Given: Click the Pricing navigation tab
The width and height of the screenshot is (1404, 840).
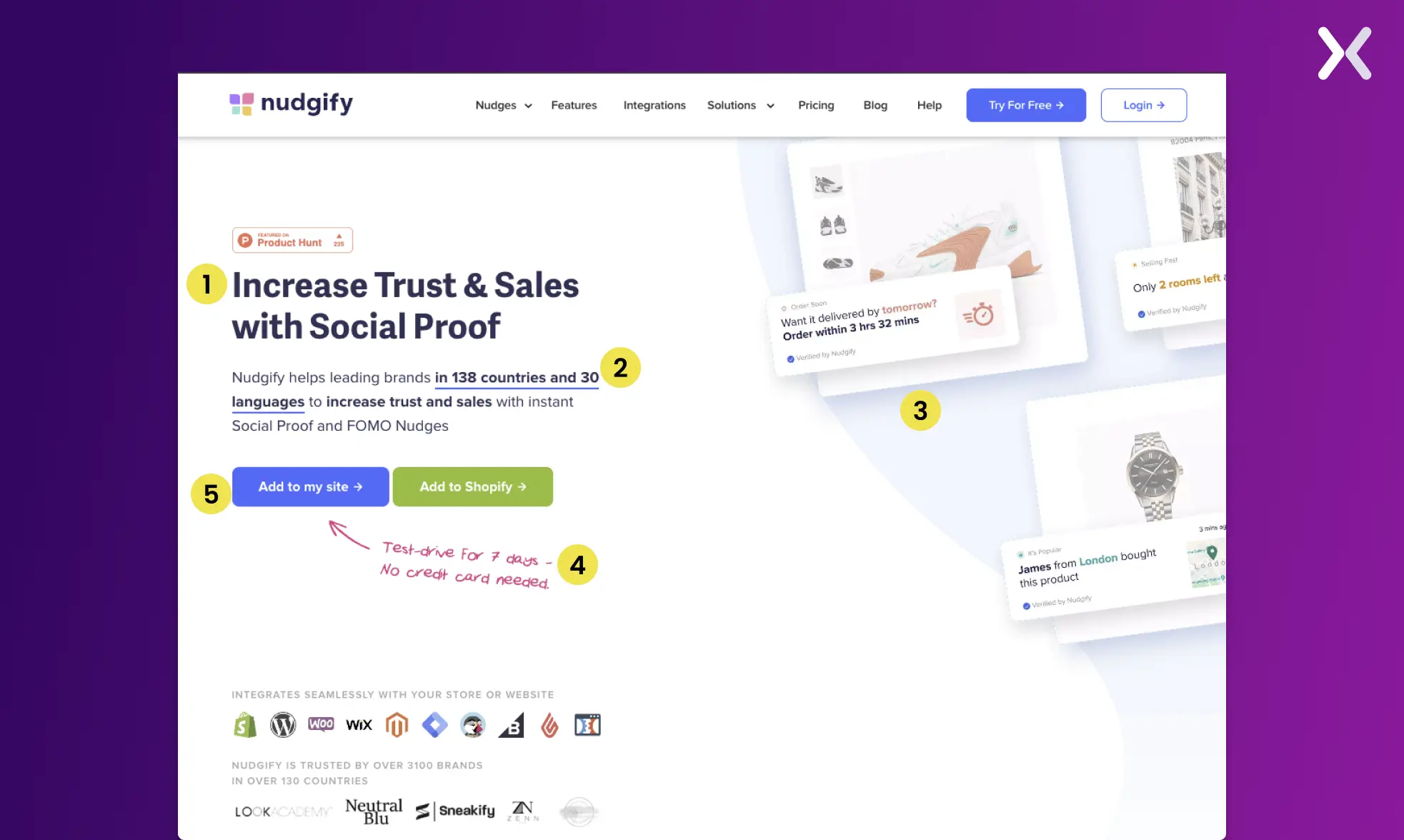Looking at the screenshot, I should [x=816, y=105].
